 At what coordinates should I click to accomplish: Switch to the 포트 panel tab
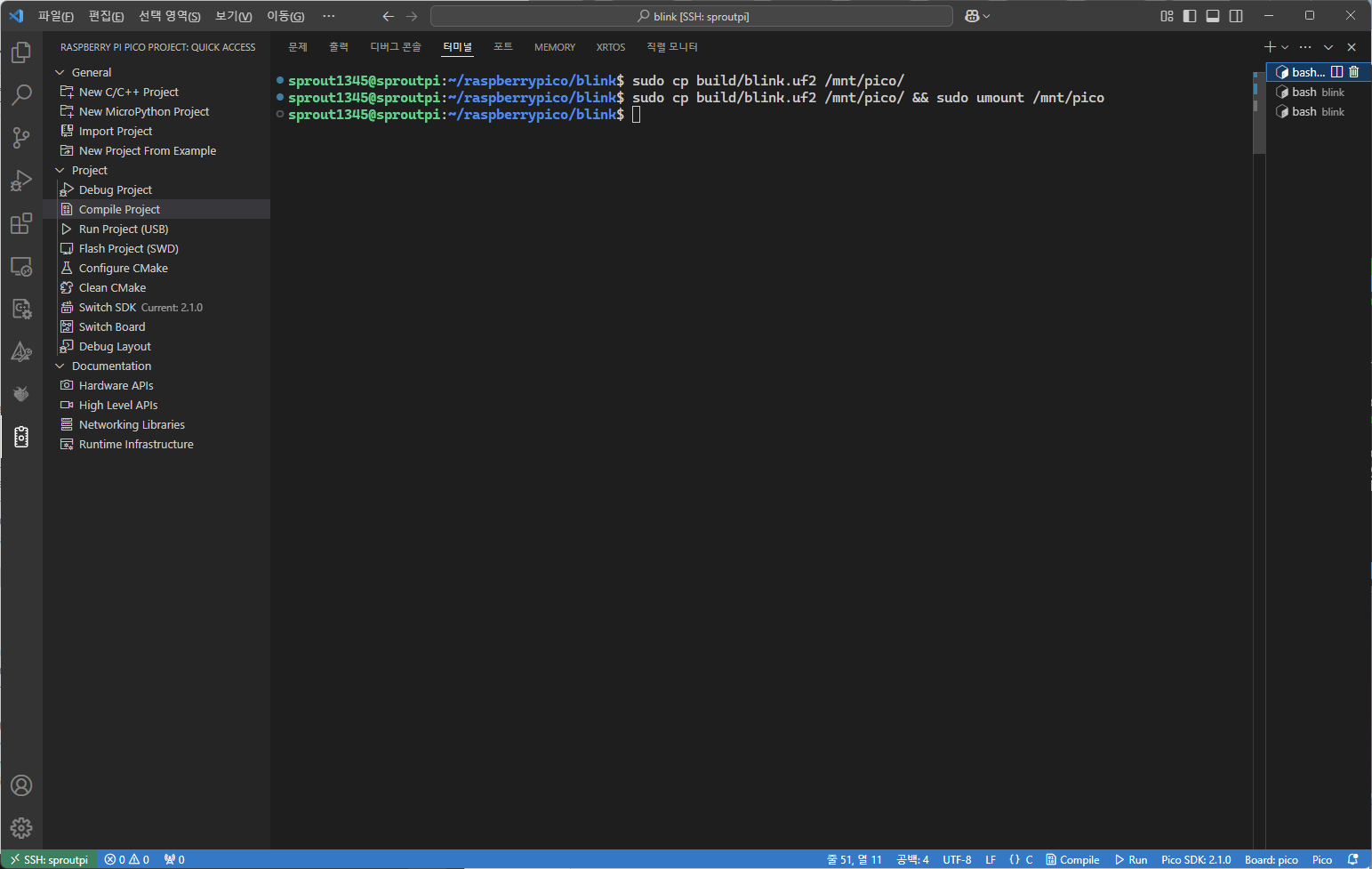(x=503, y=47)
